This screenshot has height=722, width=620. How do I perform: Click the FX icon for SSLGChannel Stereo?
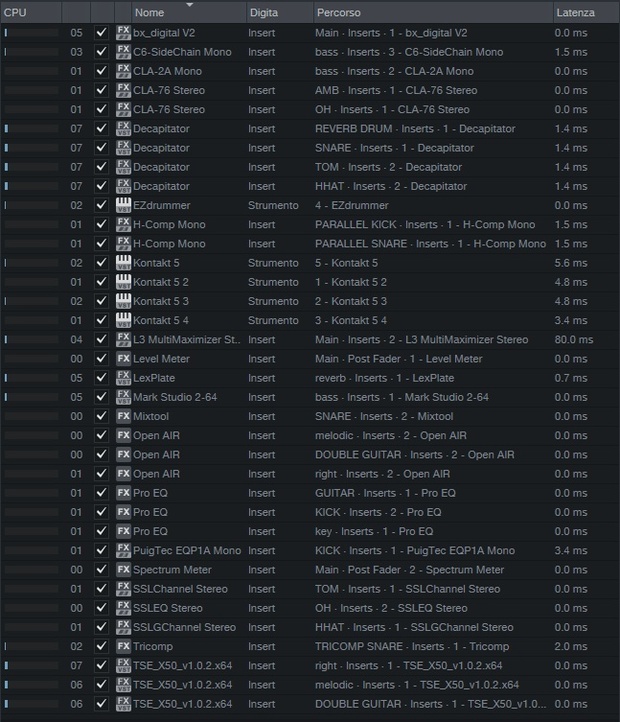pos(123,627)
